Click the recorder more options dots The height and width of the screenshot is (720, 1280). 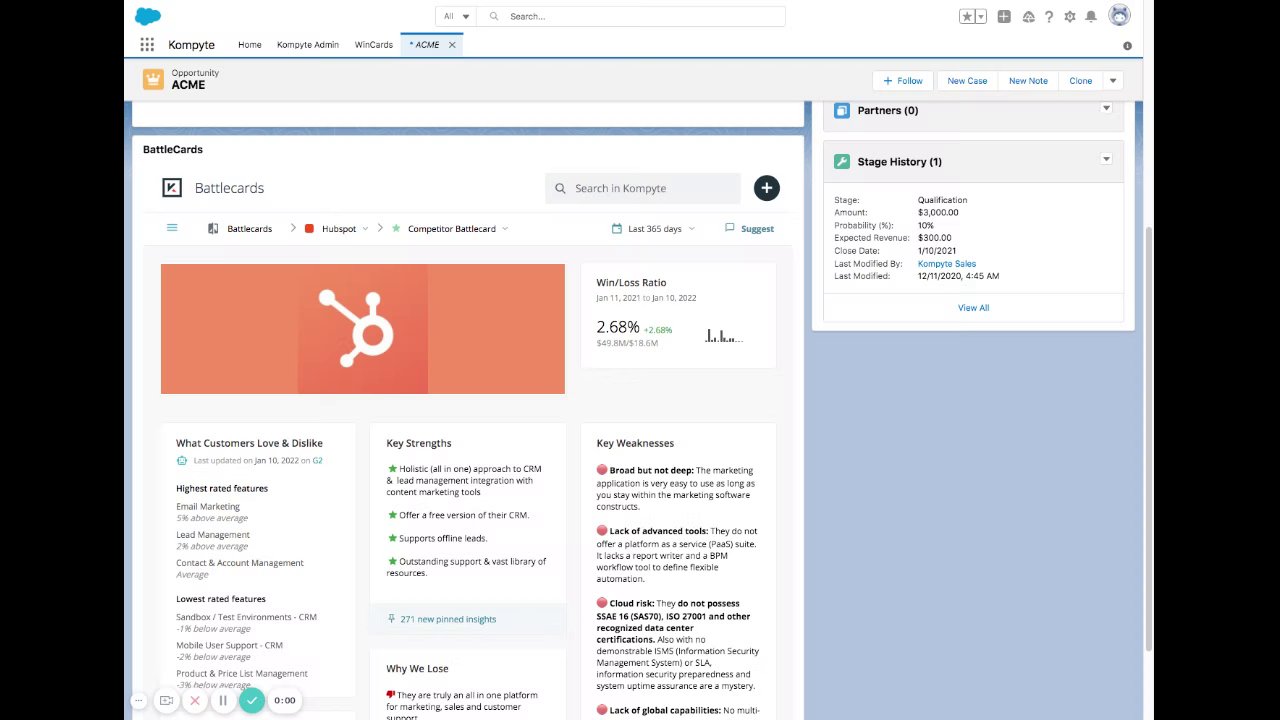[139, 701]
